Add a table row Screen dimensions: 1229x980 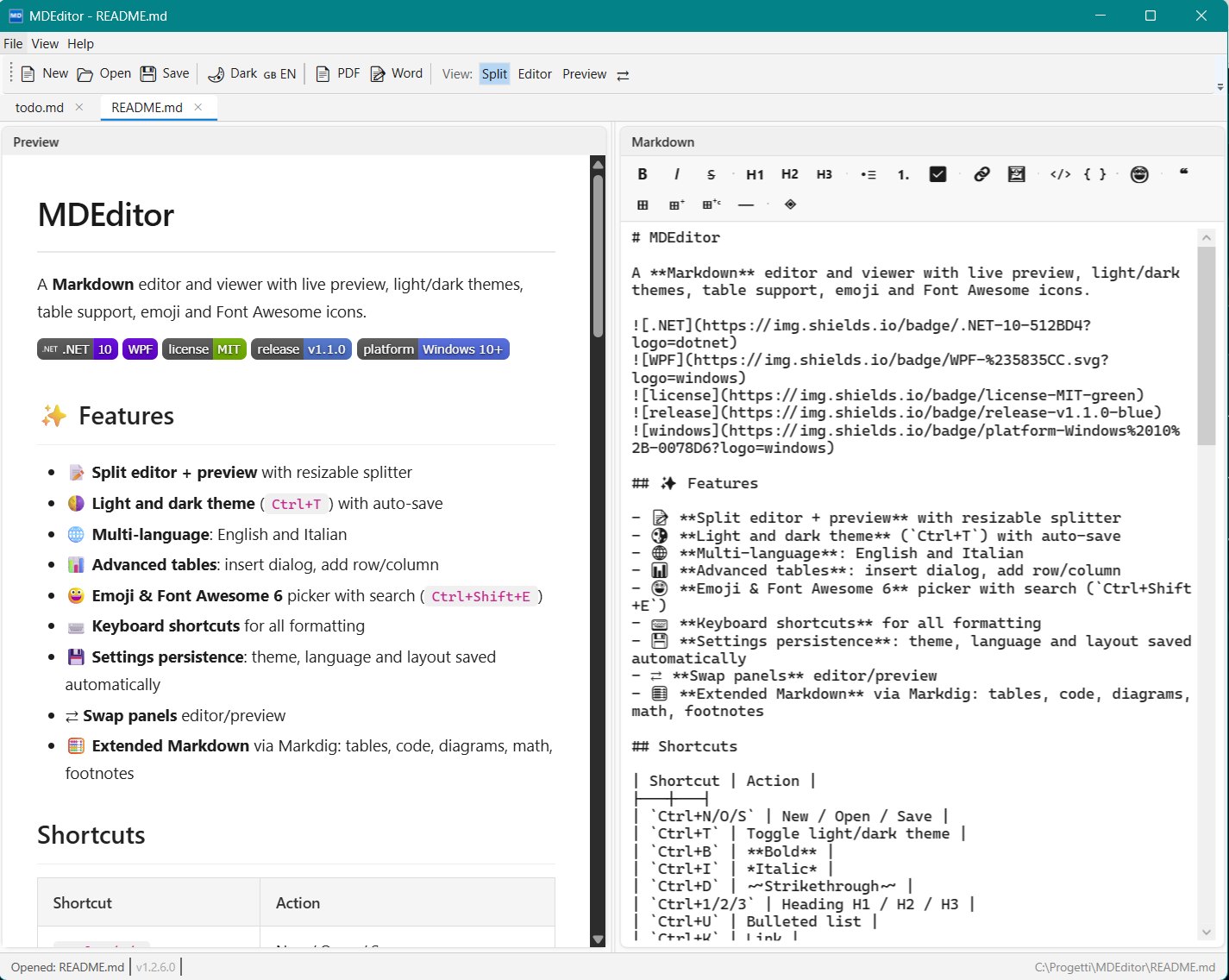[677, 204]
